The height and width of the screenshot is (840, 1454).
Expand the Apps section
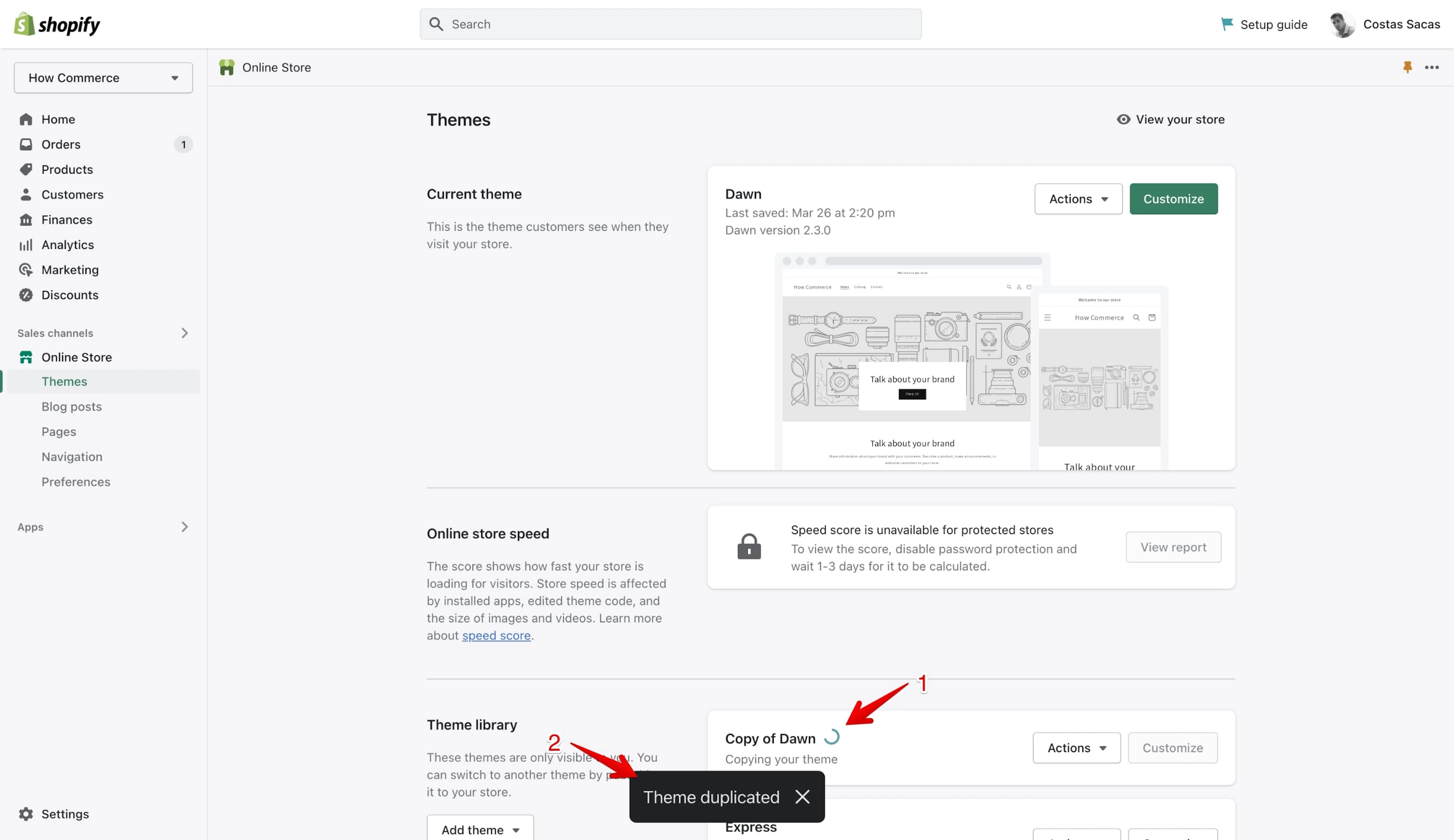(x=184, y=527)
